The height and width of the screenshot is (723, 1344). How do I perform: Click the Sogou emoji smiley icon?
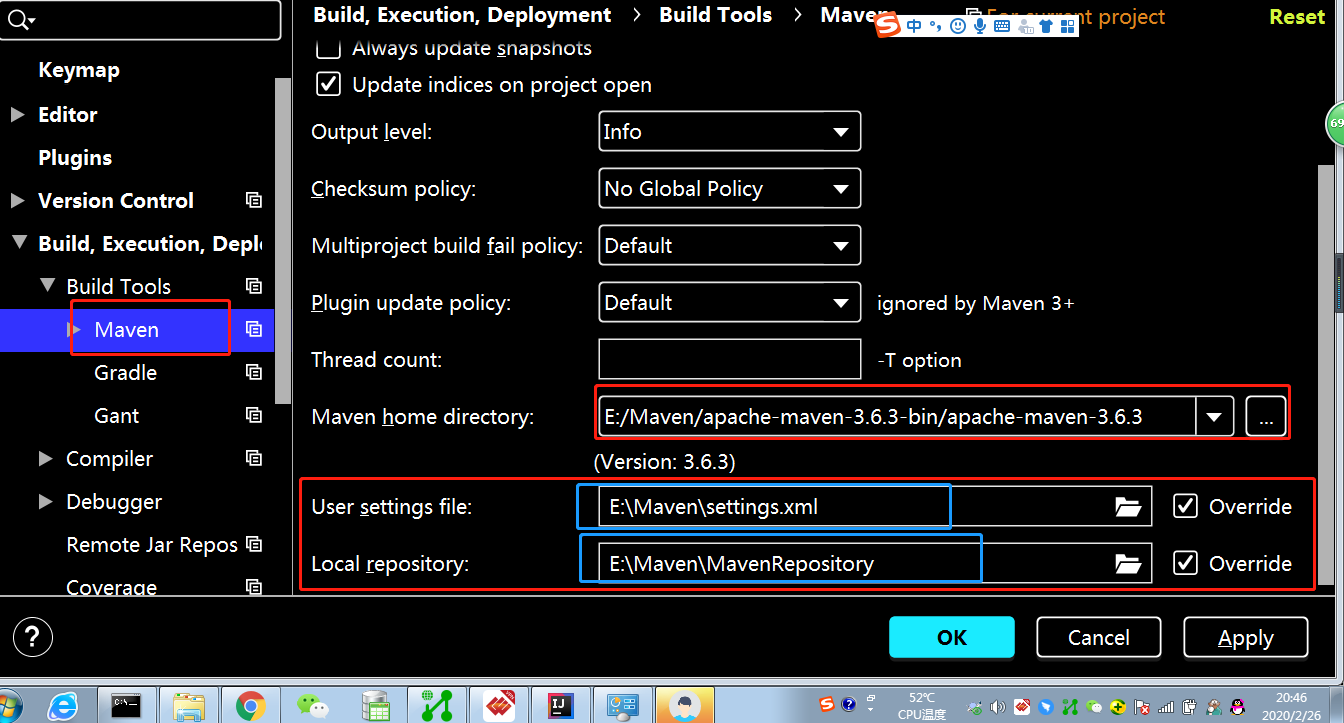point(958,26)
